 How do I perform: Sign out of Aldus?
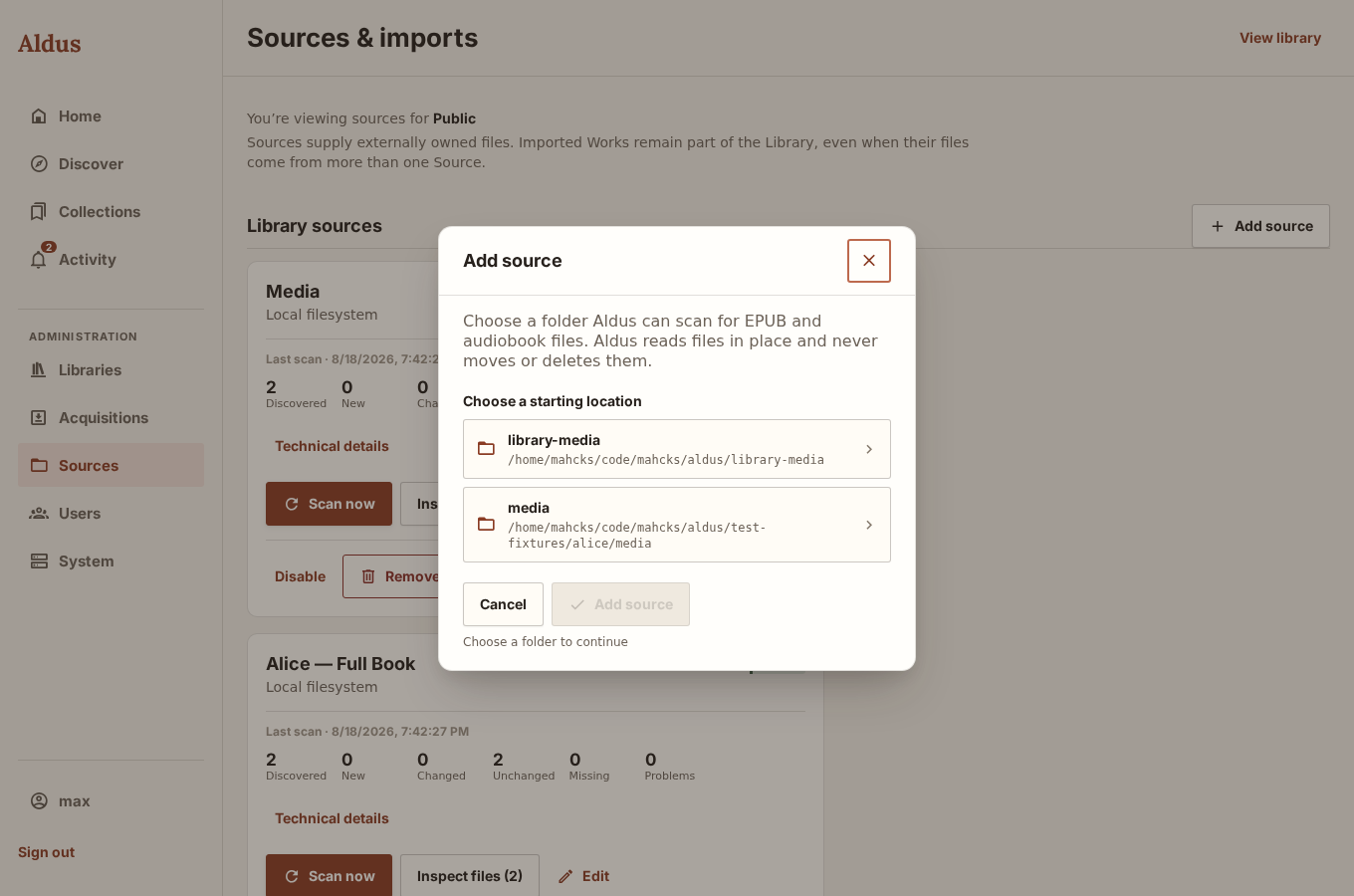coord(46,852)
